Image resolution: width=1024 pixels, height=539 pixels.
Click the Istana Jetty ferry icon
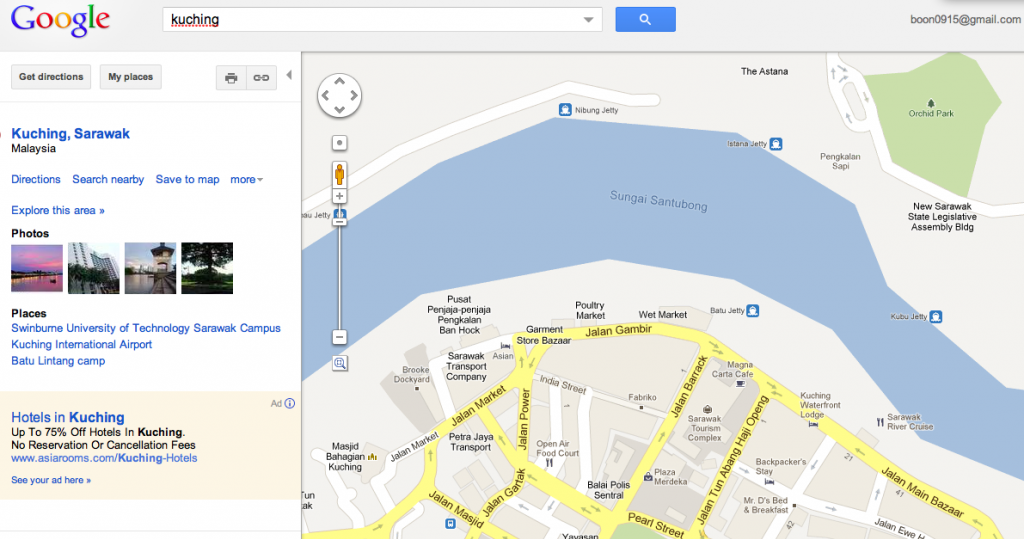tap(775, 144)
